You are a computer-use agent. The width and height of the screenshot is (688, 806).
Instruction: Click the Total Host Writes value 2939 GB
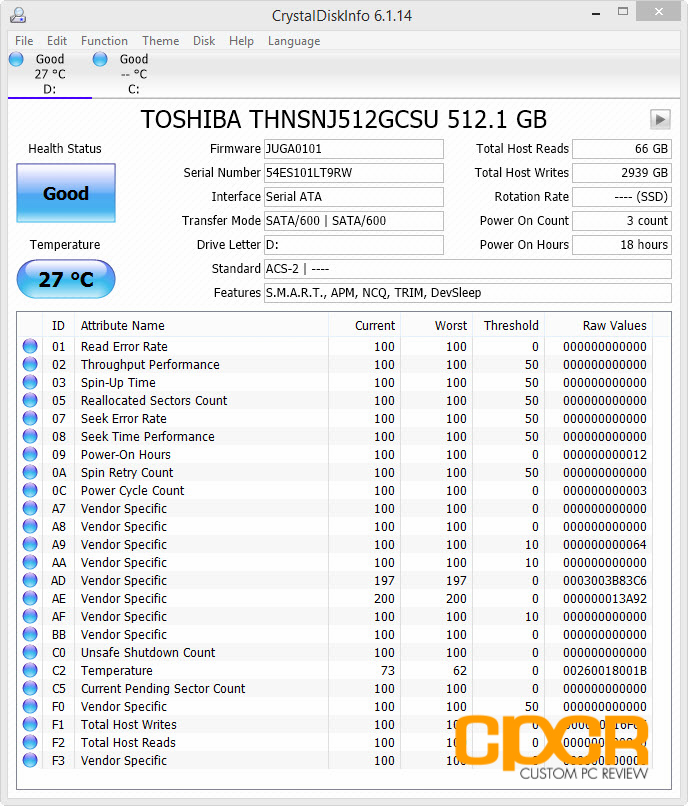(x=622, y=173)
